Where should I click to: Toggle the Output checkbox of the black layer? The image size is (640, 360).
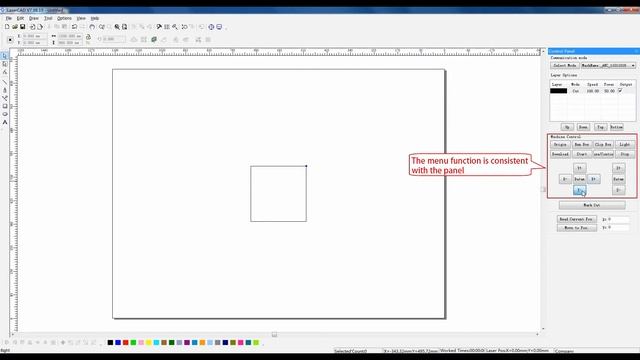[620, 91]
